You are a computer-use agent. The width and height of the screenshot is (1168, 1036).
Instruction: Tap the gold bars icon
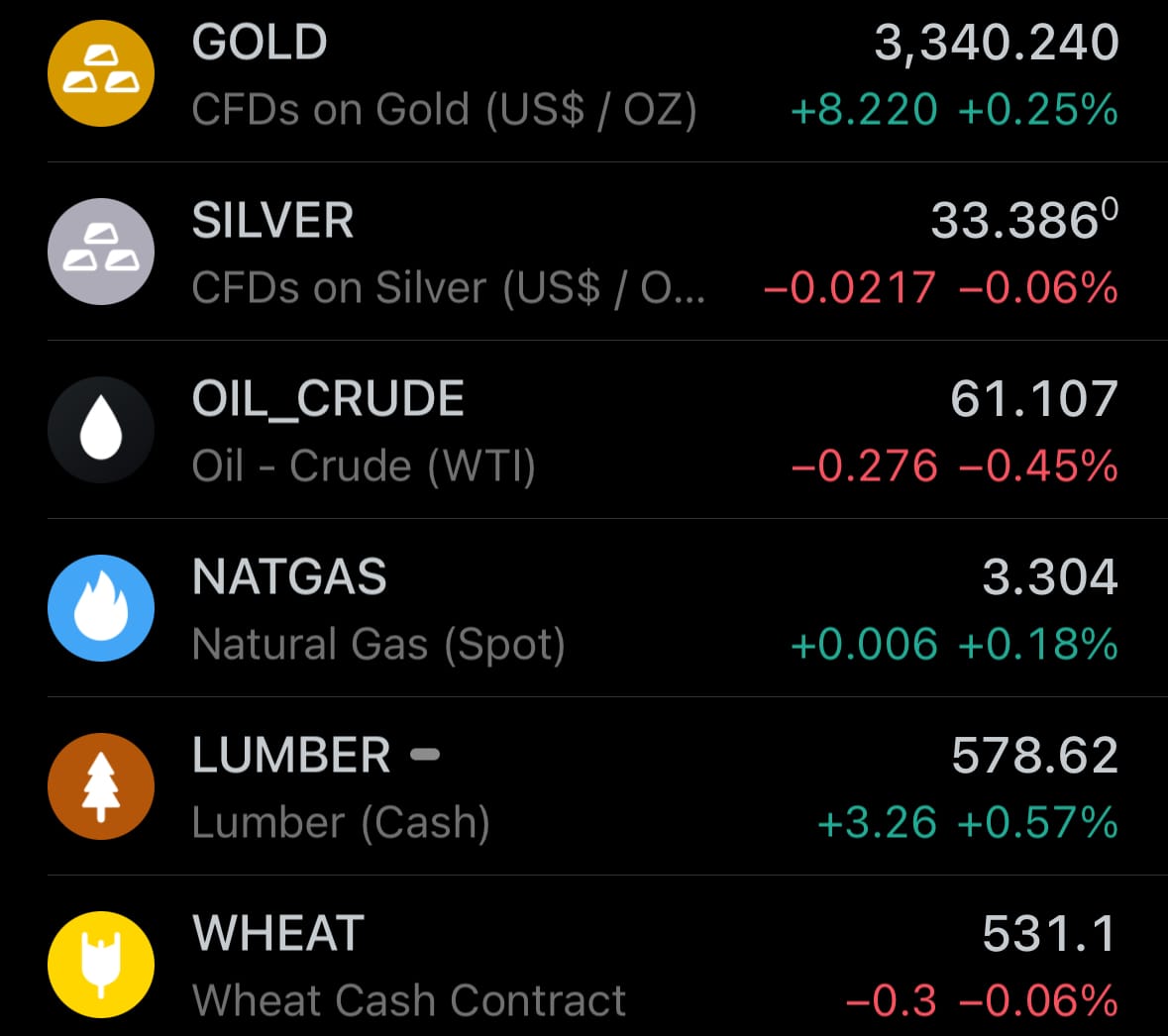click(x=101, y=73)
